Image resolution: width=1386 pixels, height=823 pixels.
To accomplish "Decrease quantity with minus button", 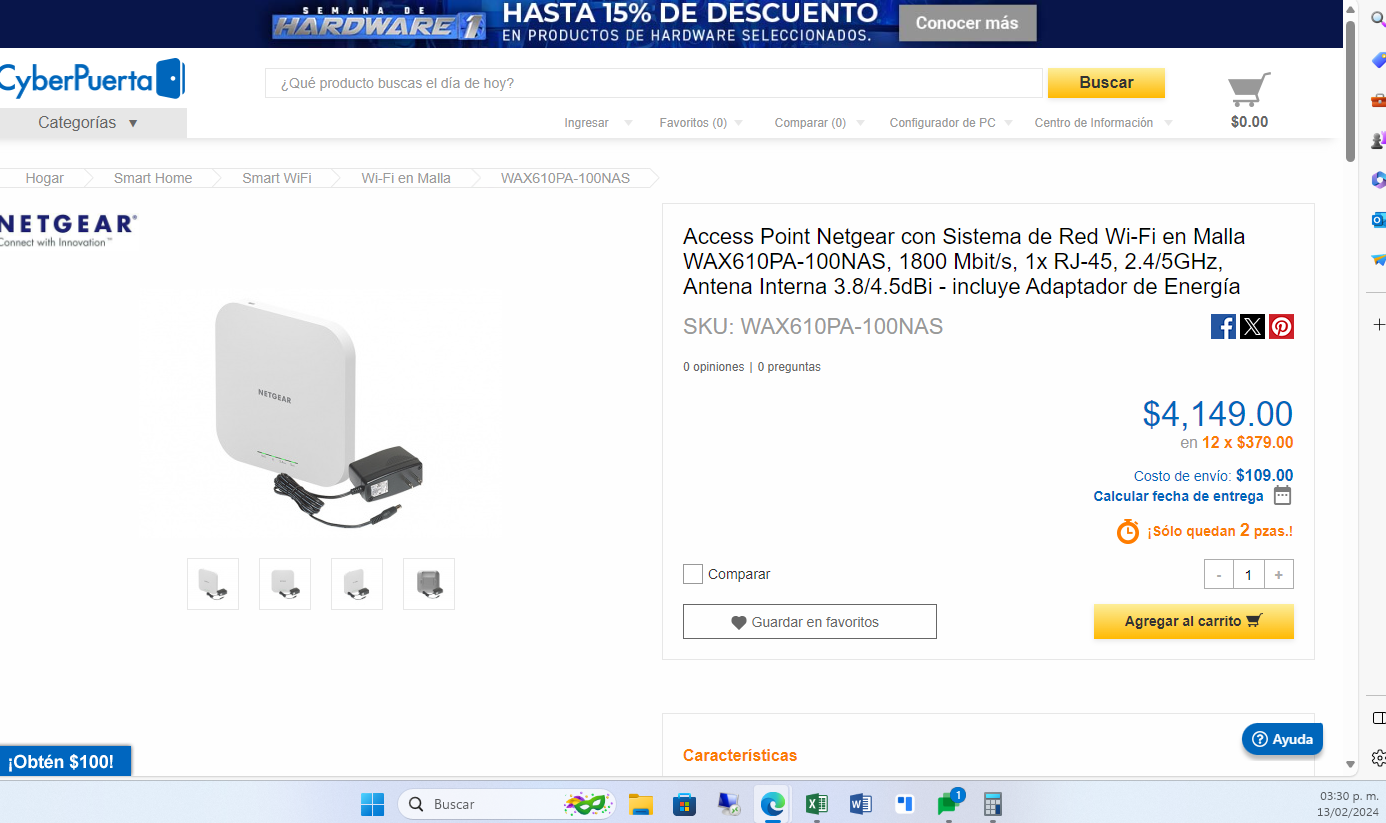I will [x=1218, y=574].
